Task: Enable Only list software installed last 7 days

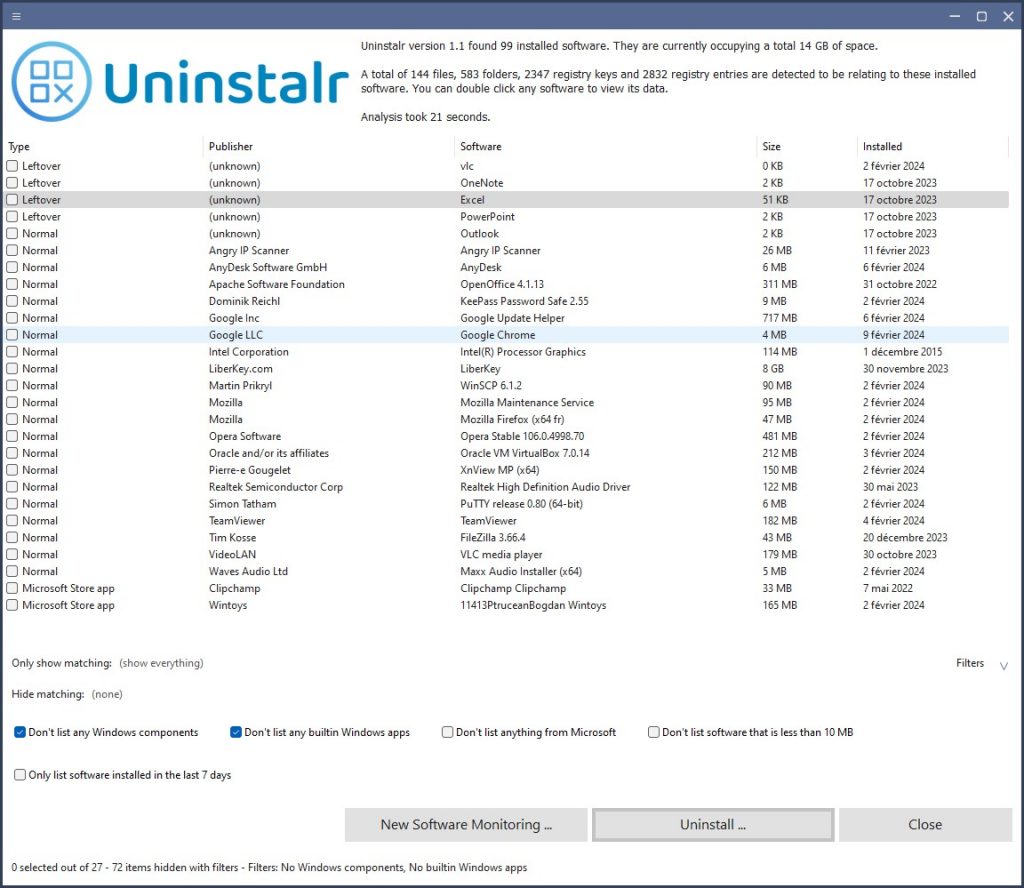Action: 20,775
